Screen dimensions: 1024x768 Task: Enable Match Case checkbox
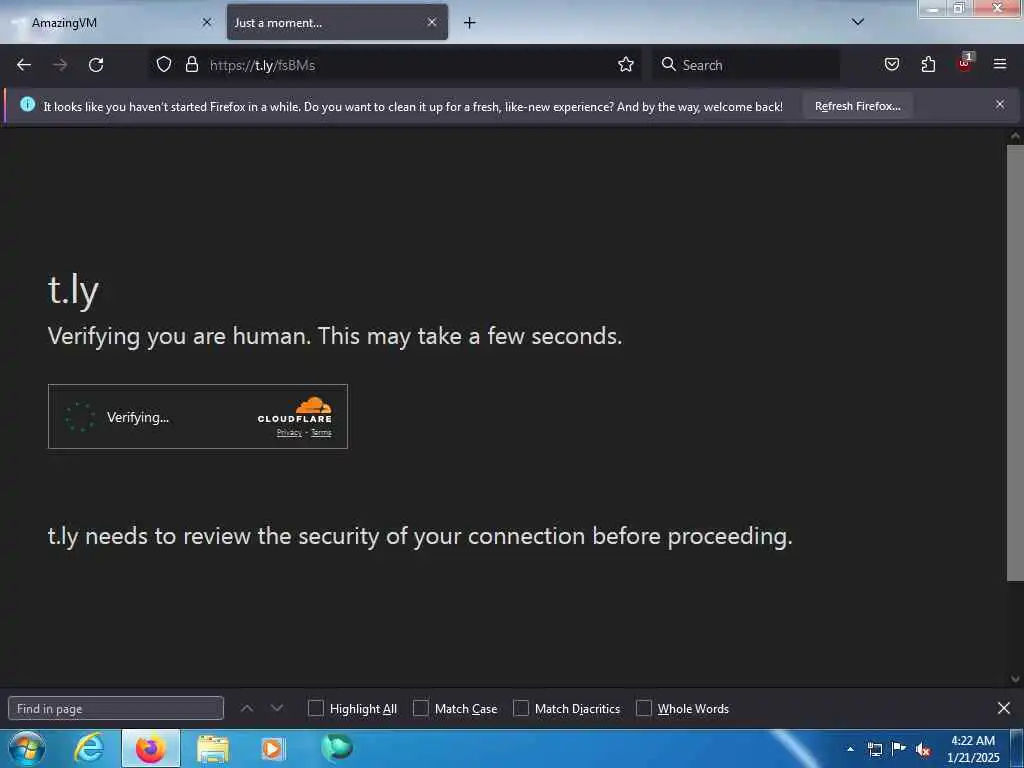[x=421, y=708]
